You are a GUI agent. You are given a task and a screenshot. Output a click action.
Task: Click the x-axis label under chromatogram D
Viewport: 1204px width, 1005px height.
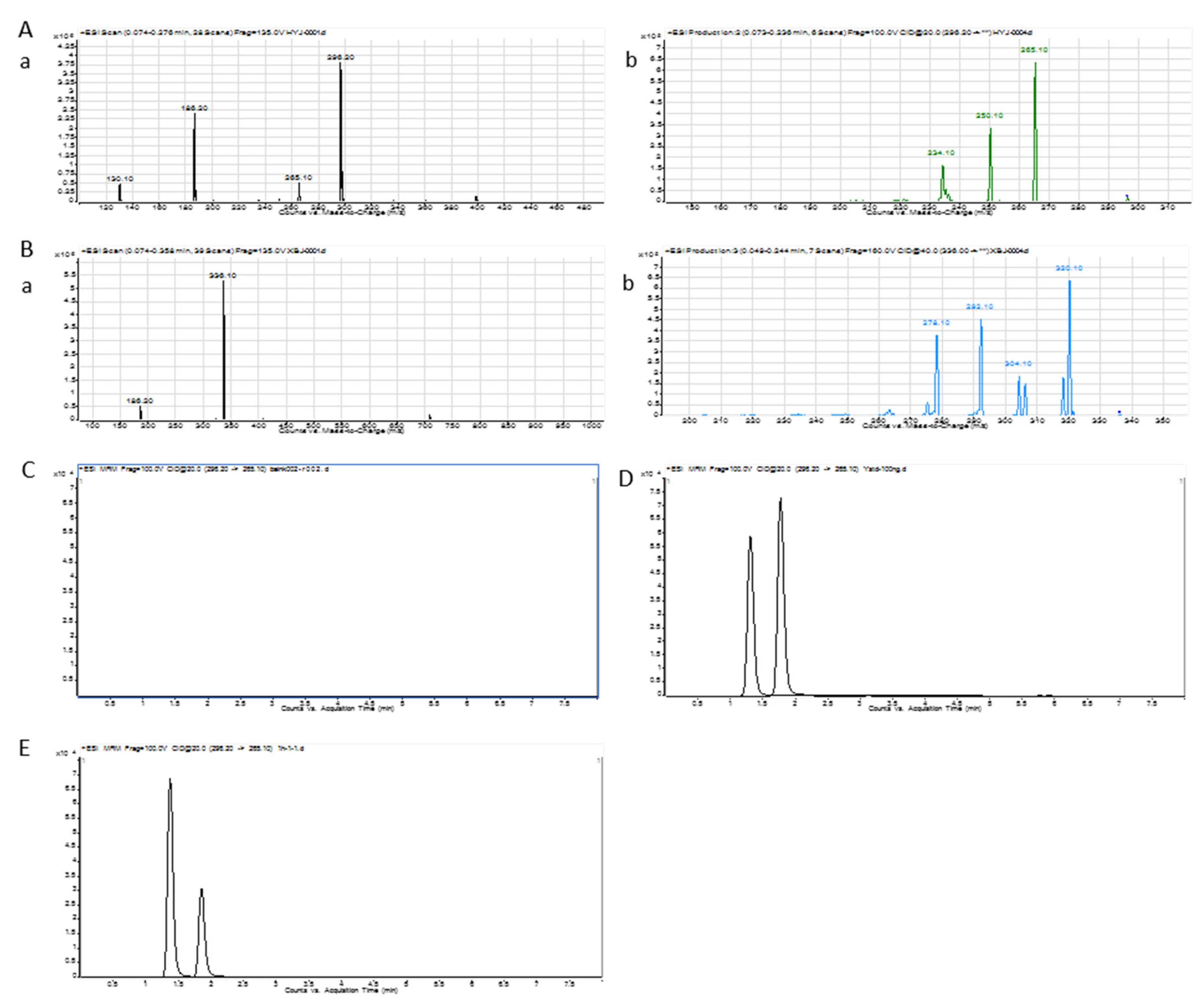click(x=924, y=709)
